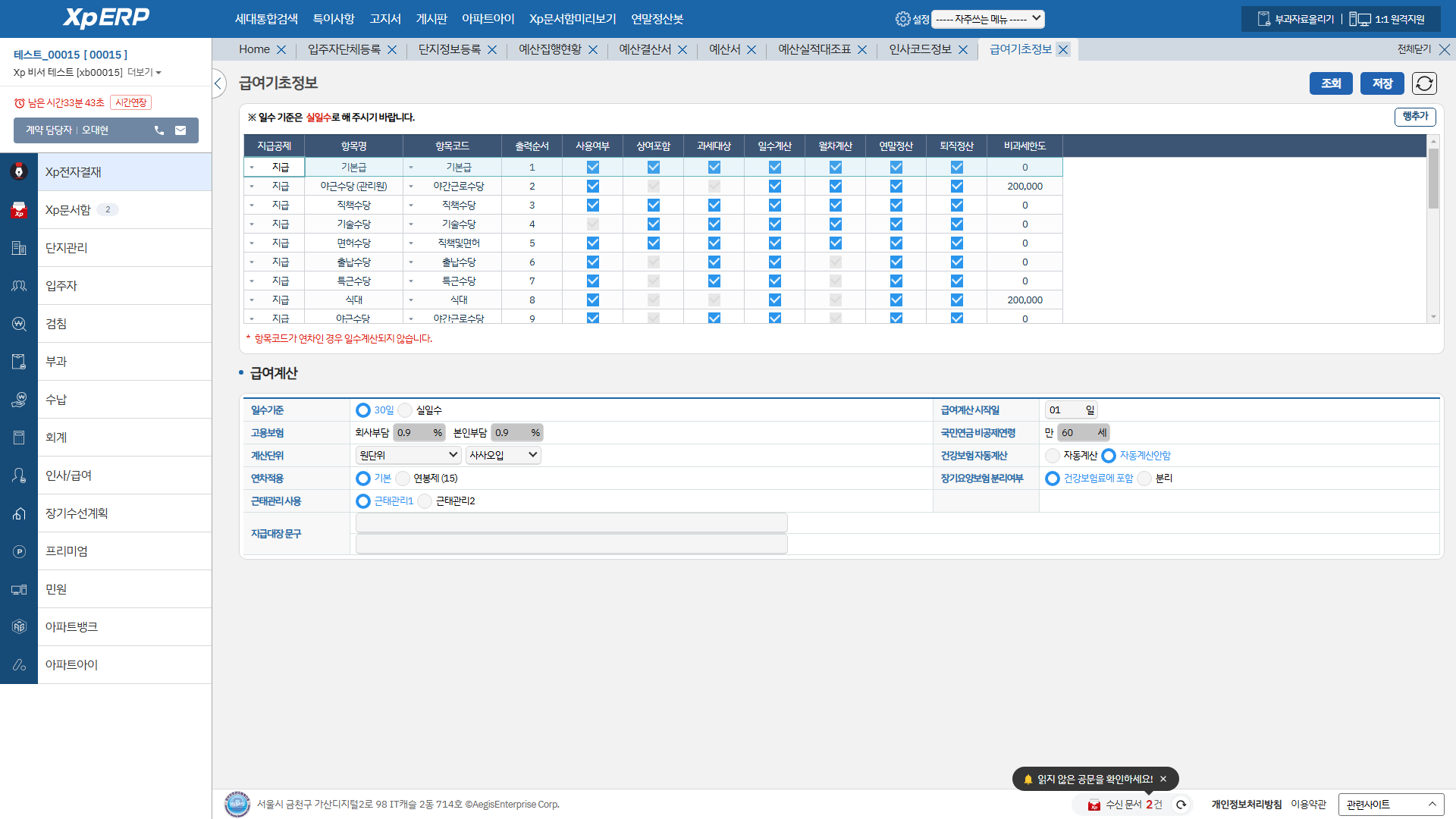Open the 1:1 원격지원 monitor icon
The image size is (1456, 819).
tap(1360, 19)
